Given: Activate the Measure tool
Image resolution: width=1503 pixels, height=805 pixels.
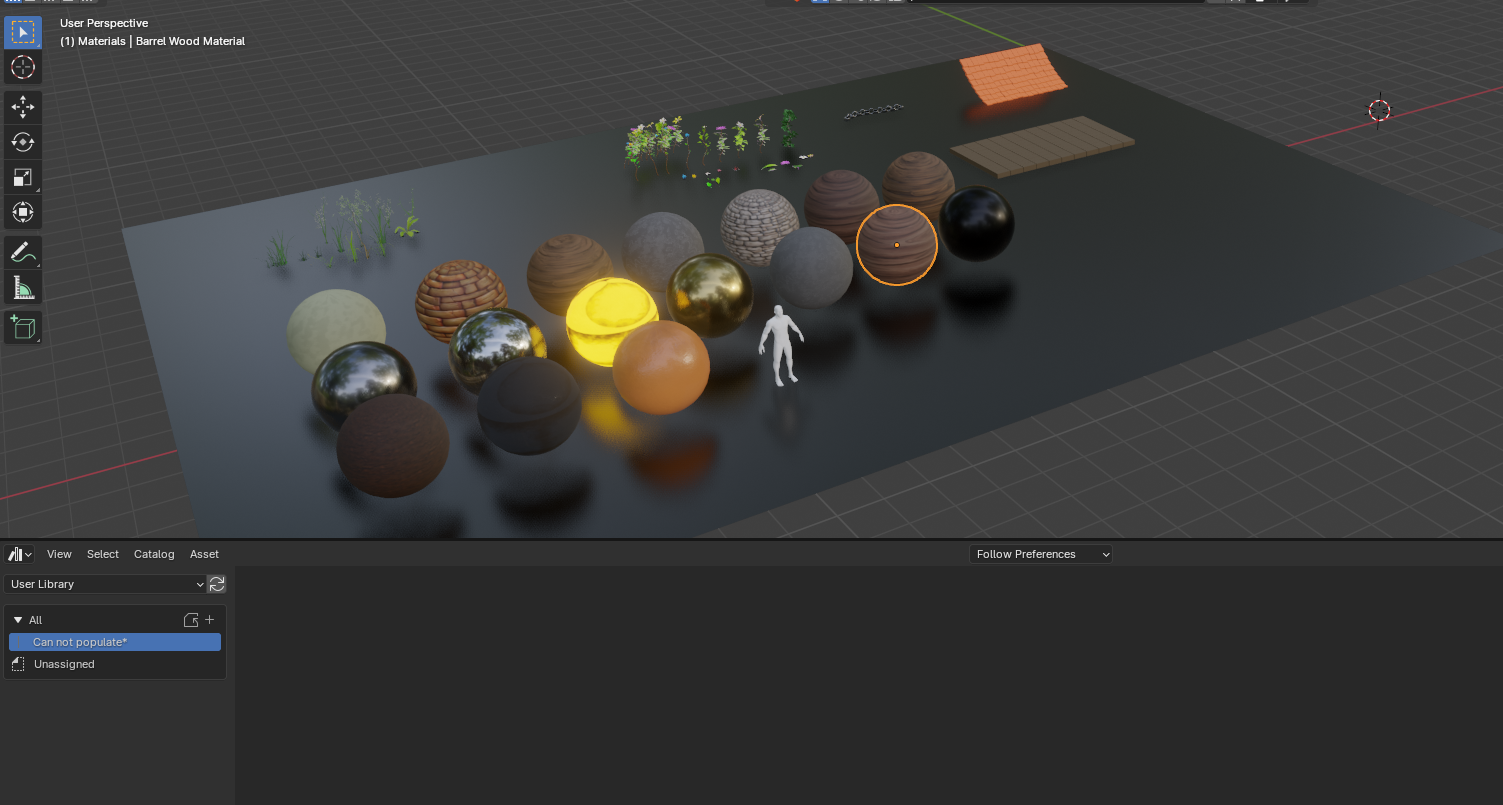Looking at the screenshot, I should [x=22, y=288].
